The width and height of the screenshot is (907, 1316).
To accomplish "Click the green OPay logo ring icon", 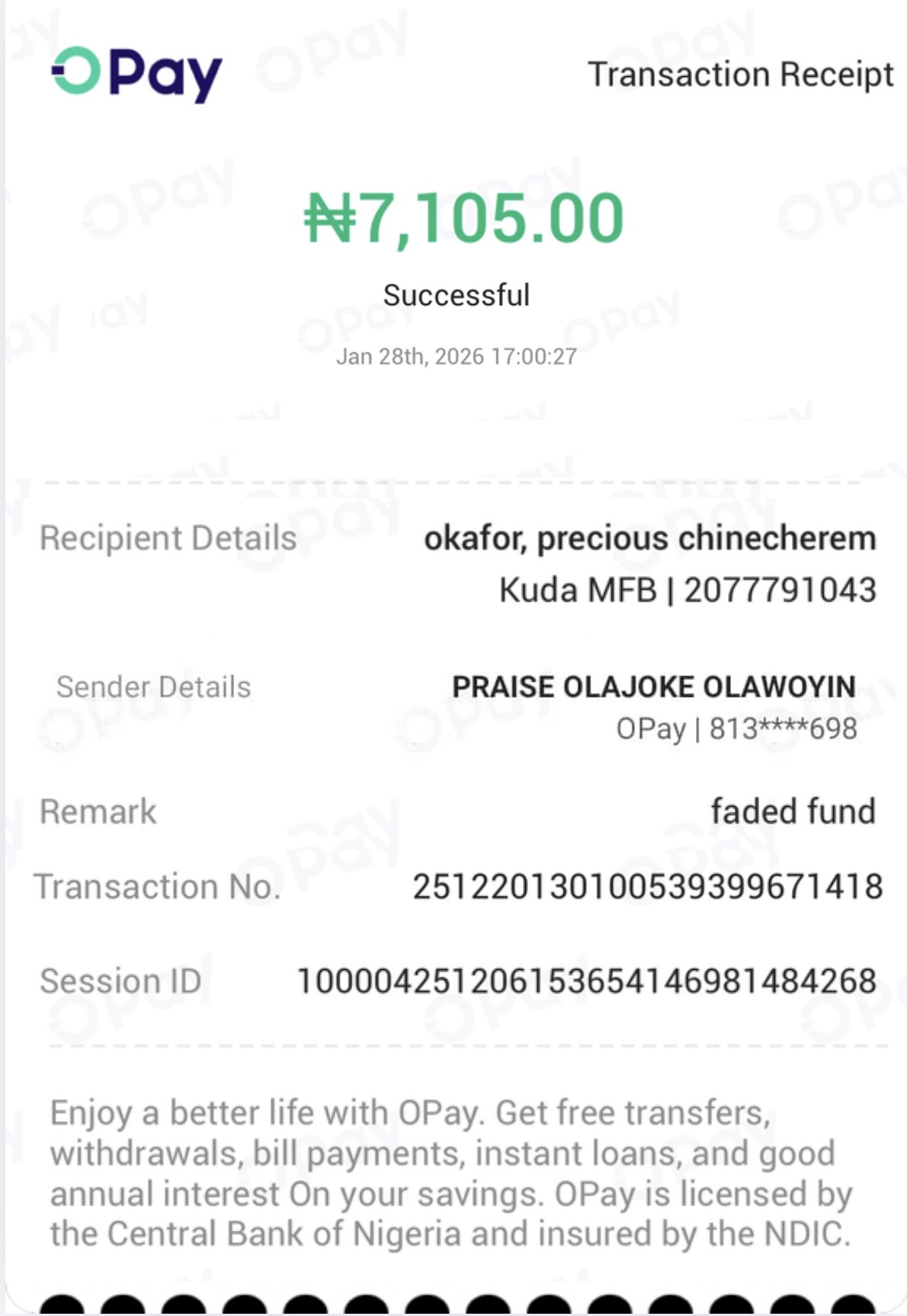I will (x=76, y=71).
